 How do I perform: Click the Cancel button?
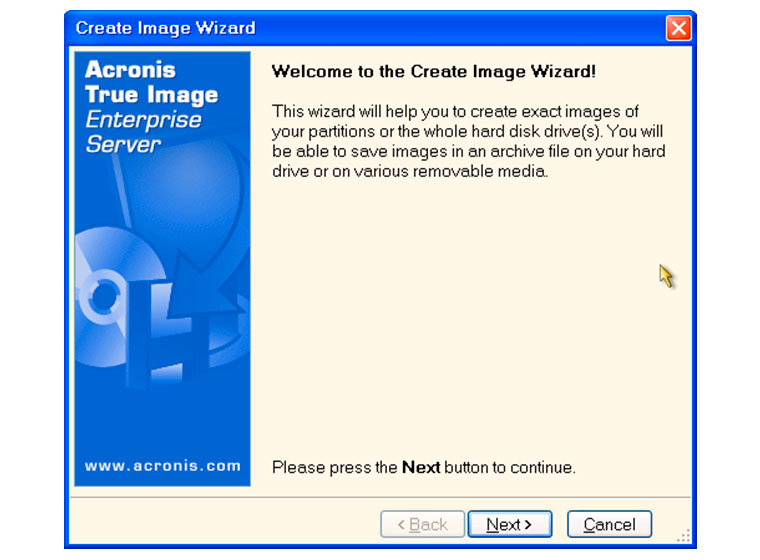coord(609,524)
